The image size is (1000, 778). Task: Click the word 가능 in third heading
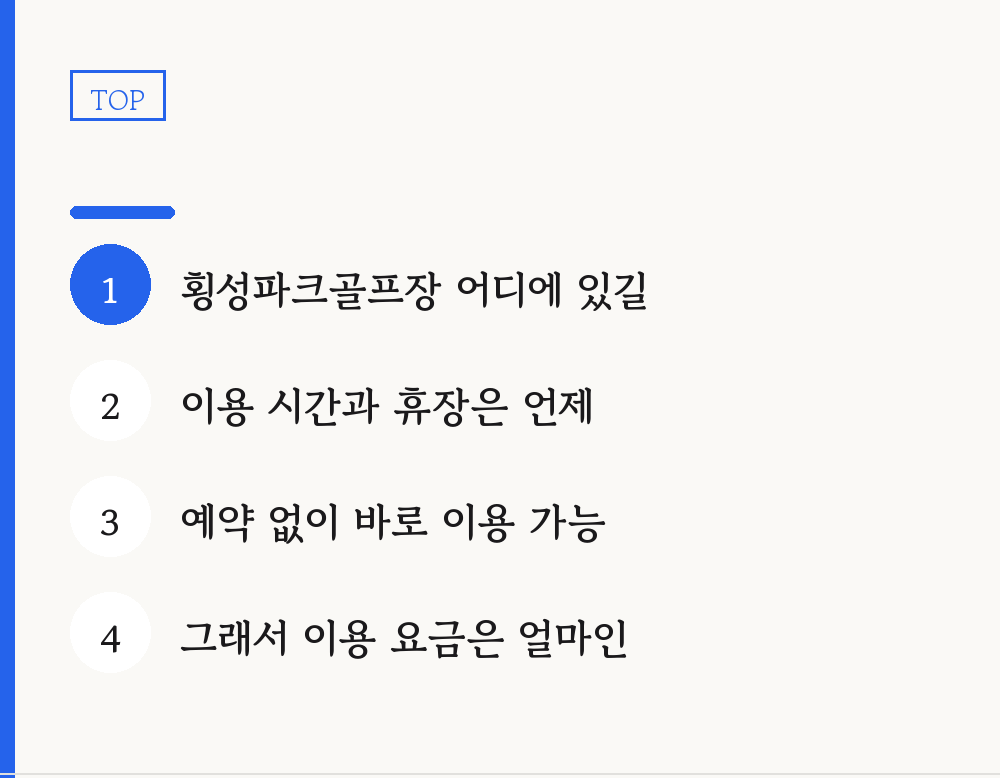point(568,522)
